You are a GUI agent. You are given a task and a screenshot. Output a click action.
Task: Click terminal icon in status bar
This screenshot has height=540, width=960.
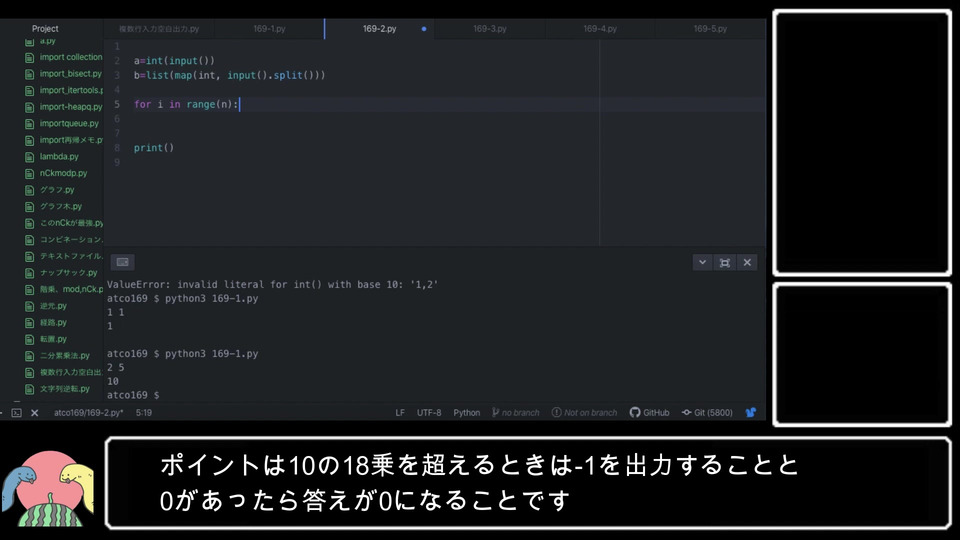coord(17,413)
